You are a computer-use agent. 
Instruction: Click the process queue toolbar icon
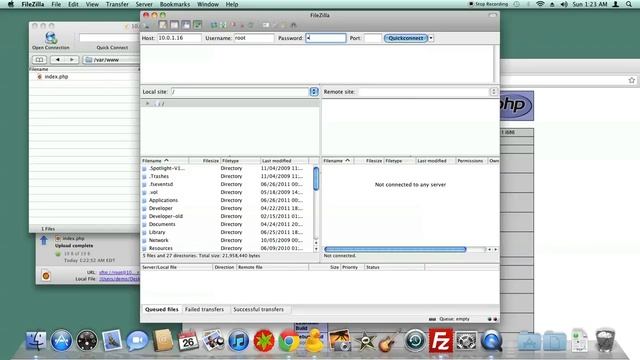[x=223, y=25]
